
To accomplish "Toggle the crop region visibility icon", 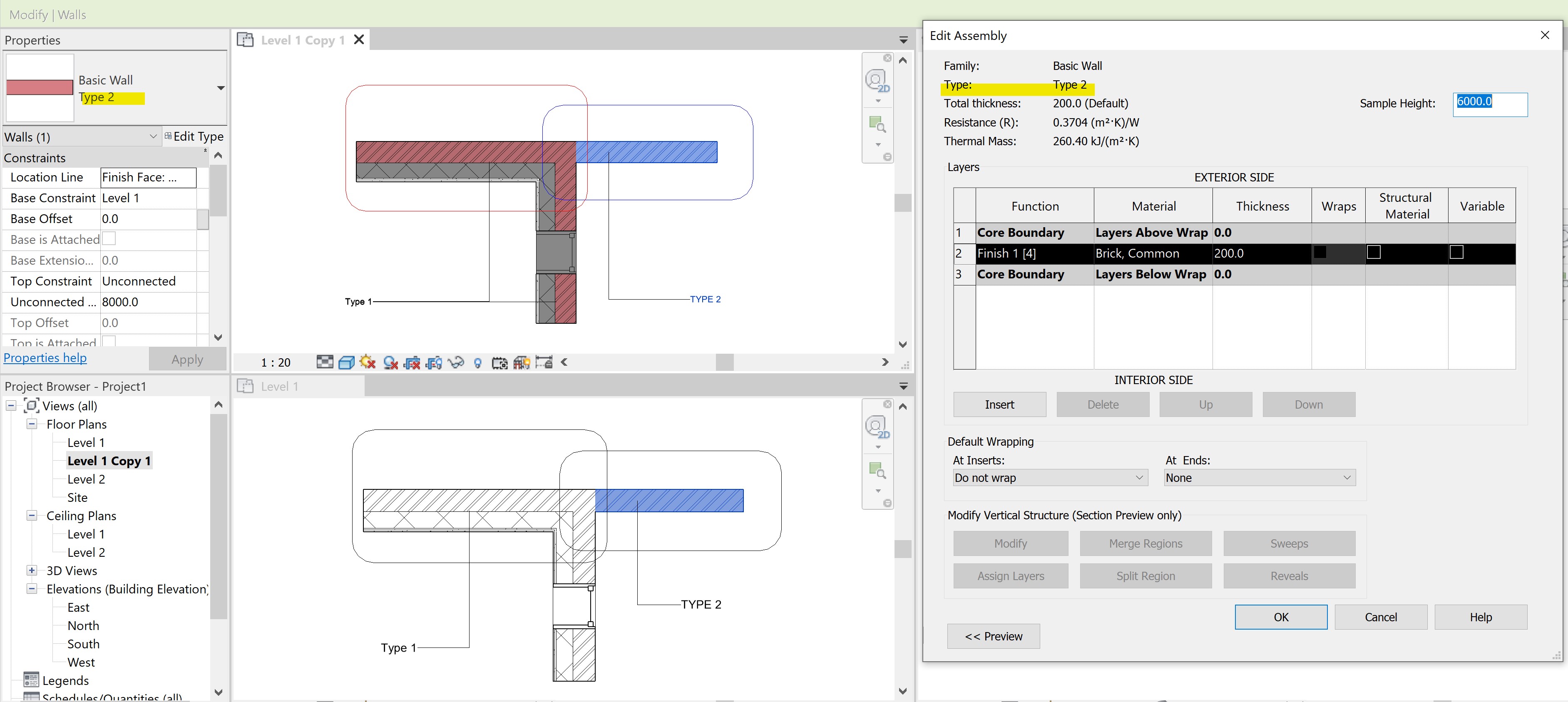I will pyautogui.click(x=434, y=362).
